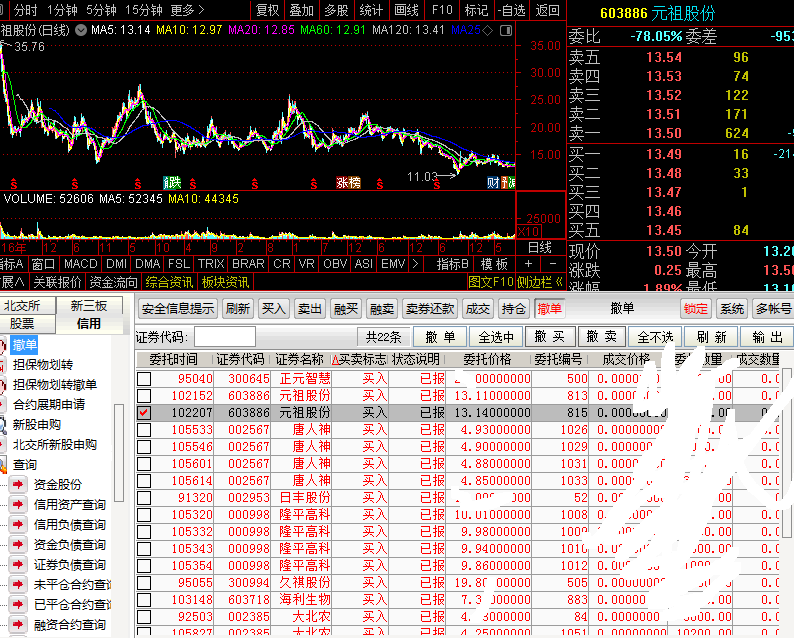This screenshot has height=638, width=794.
Task: Check the 海利生物 order checkbox
Action: coord(144,600)
